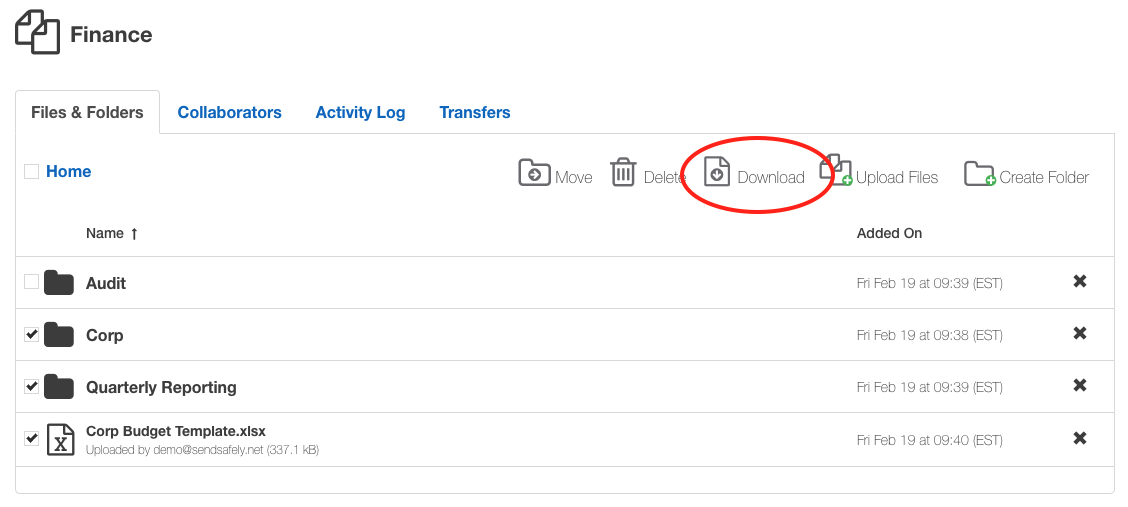
Task: Click the Move folder icon
Action: pyautogui.click(x=535, y=173)
